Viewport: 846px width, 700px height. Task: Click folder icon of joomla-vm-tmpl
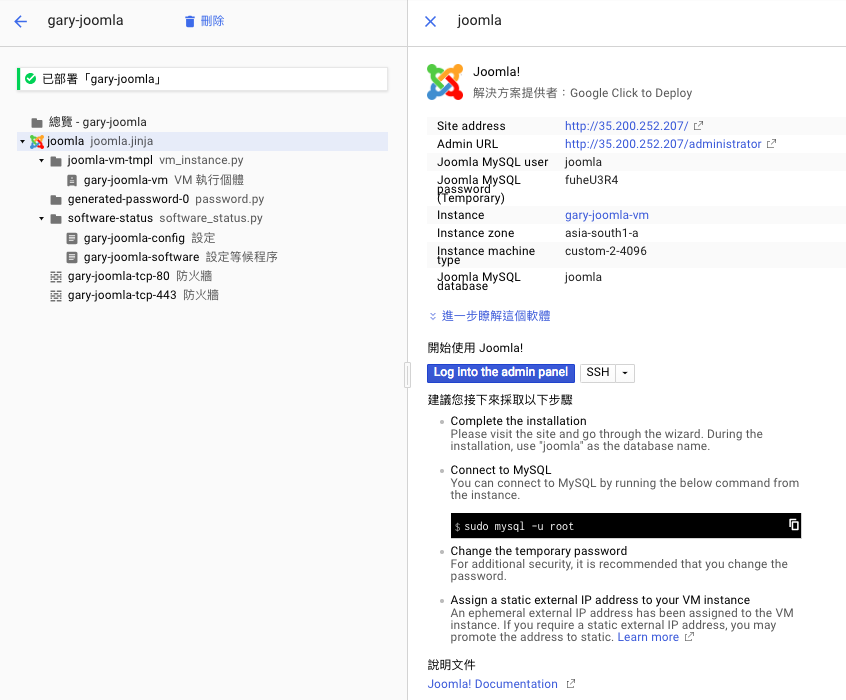click(x=56, y=161)
